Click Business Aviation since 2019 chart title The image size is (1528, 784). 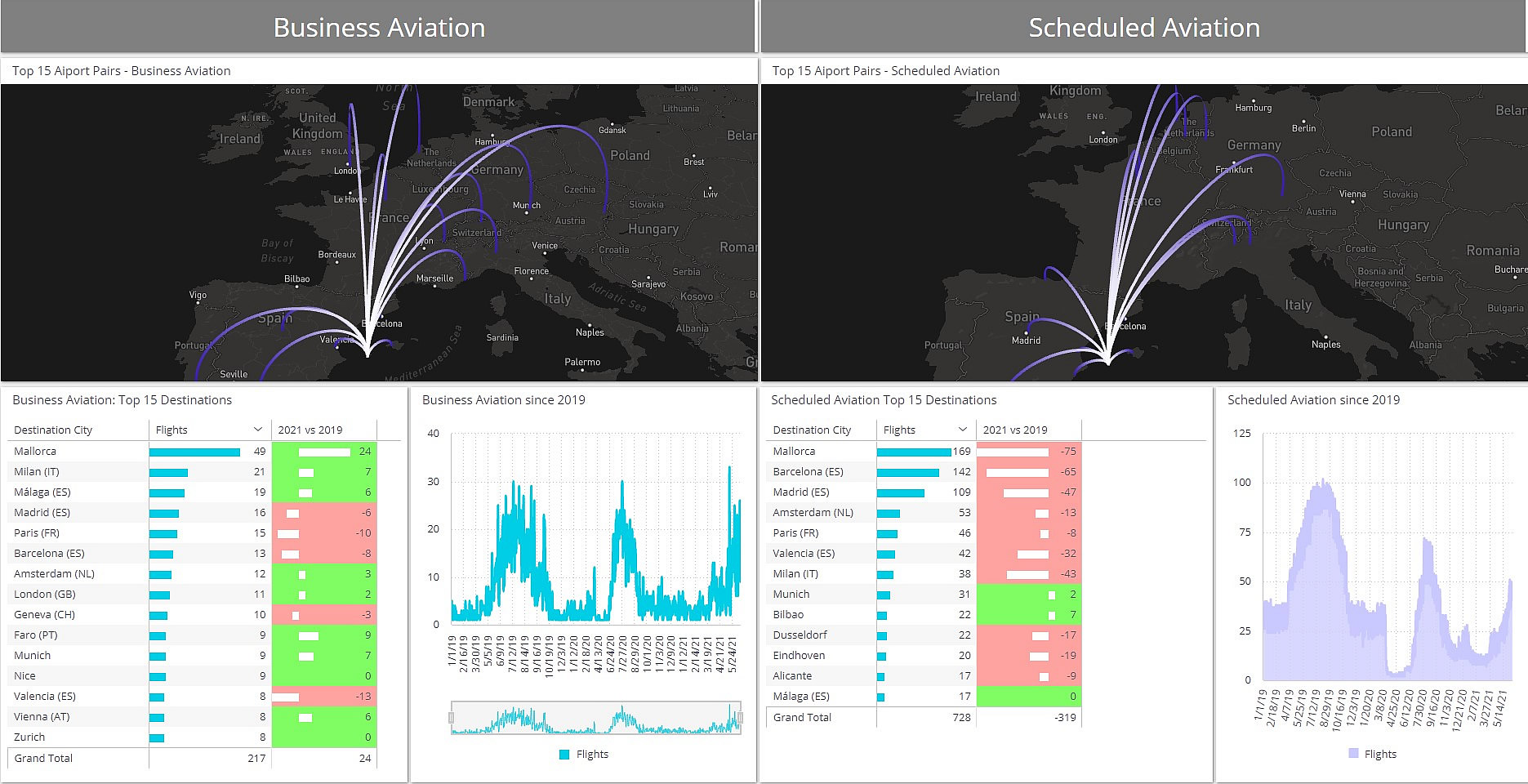click(504, 400)
